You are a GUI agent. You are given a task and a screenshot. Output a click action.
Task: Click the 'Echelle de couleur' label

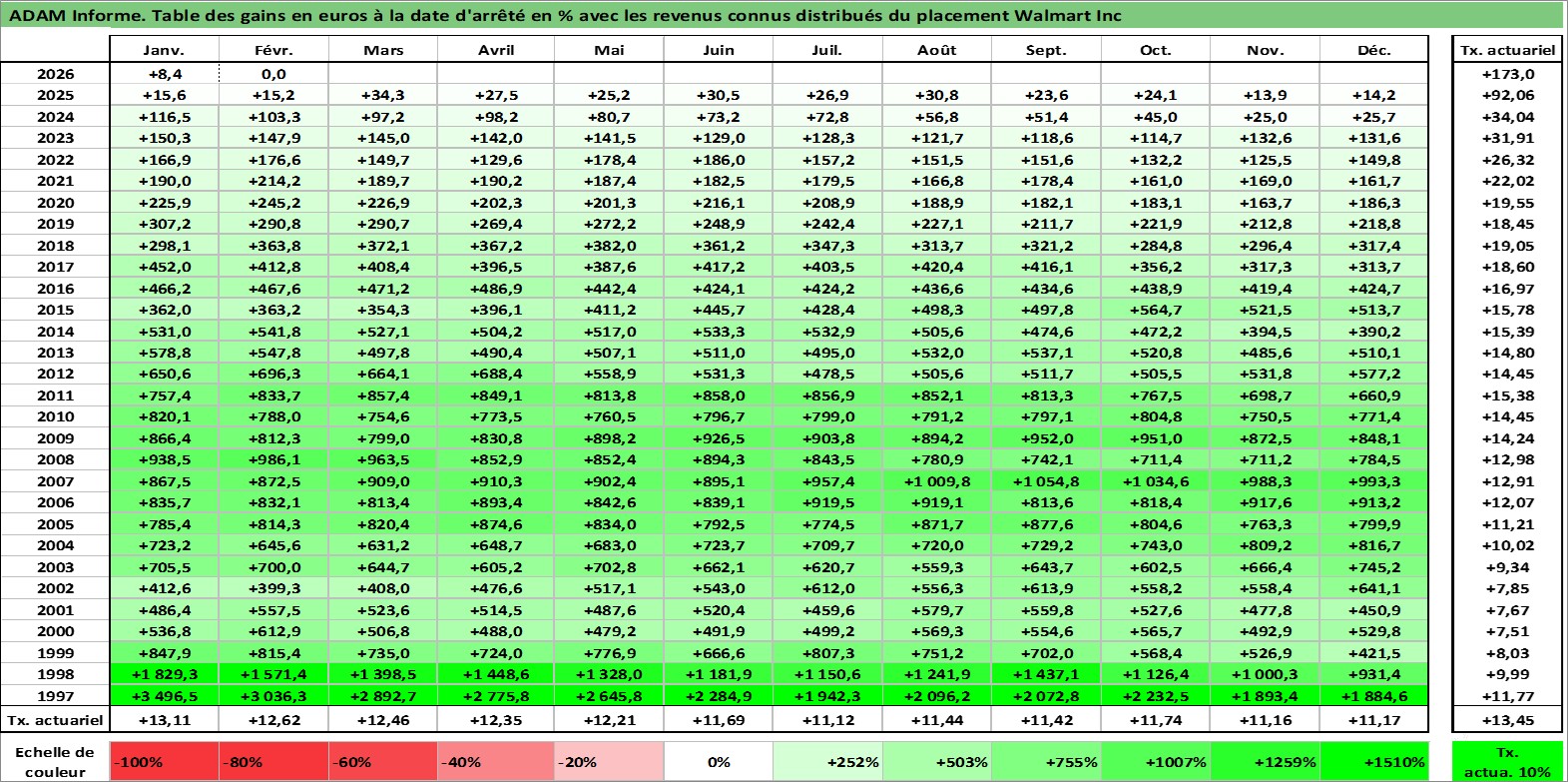[55, 761]
